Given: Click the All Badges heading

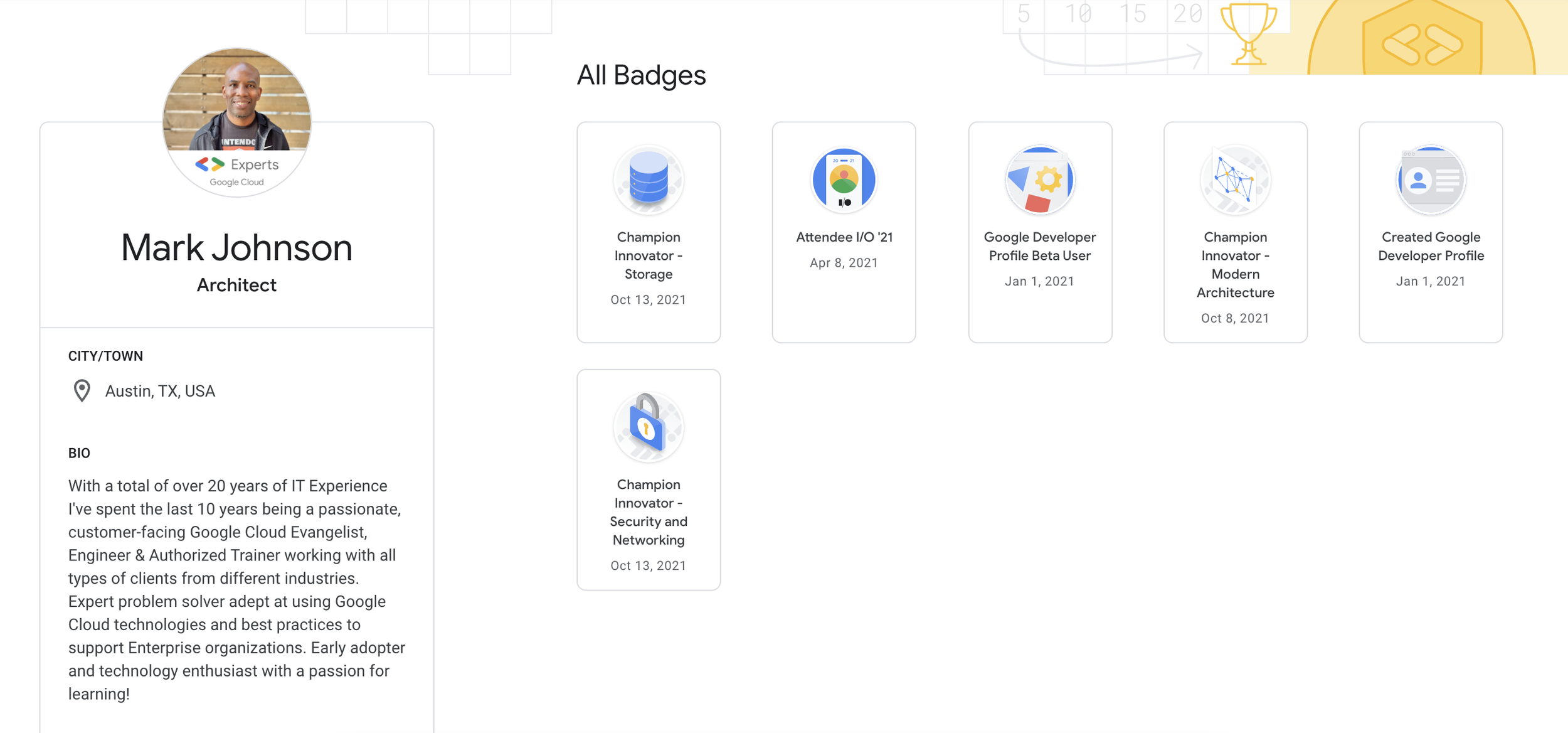Looking at the screenshot, I should (642, 75).
